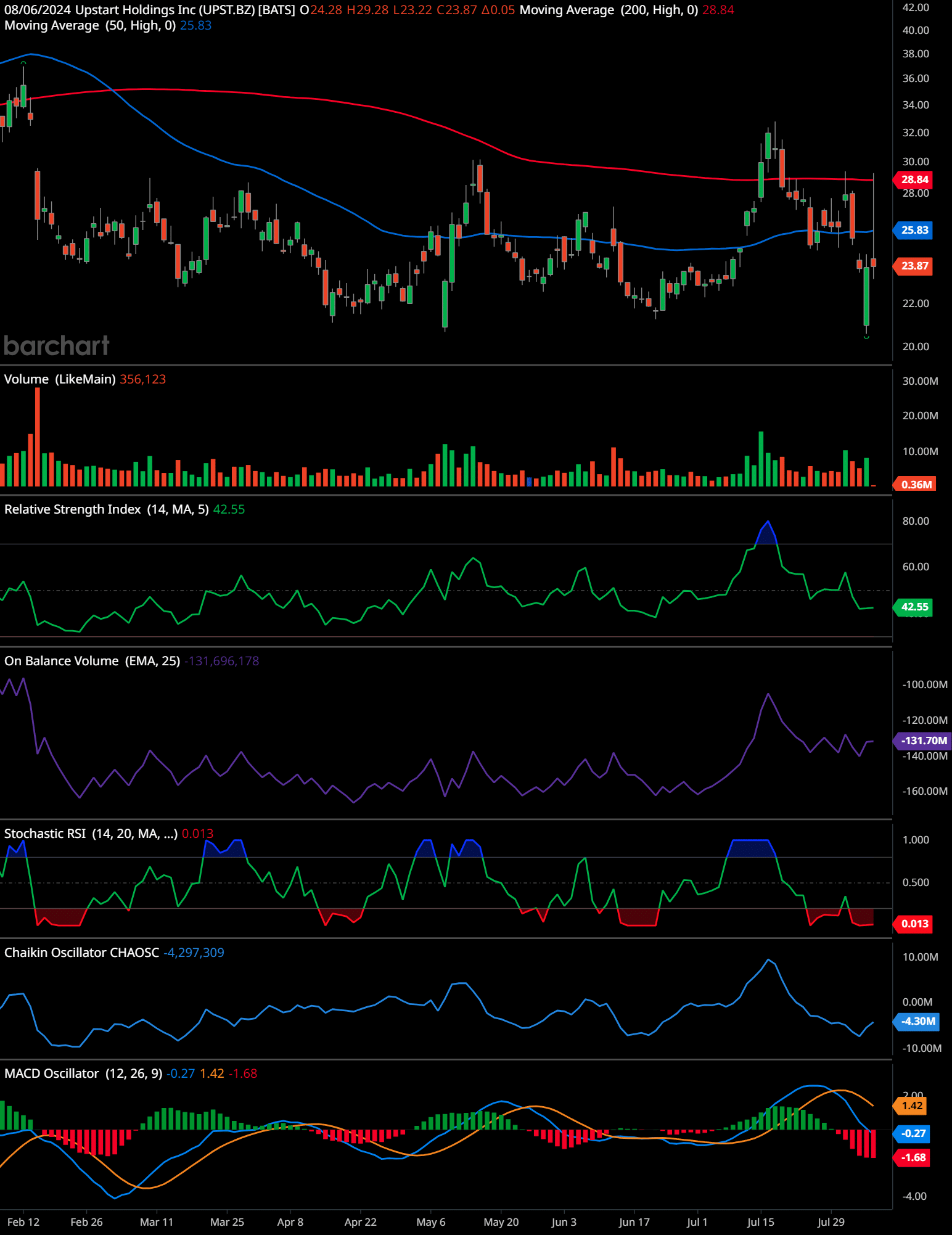Click the MACD Oscillator (12, 26, 9) label
The width and height of the screenshot is (952, 1235).
83,1073
